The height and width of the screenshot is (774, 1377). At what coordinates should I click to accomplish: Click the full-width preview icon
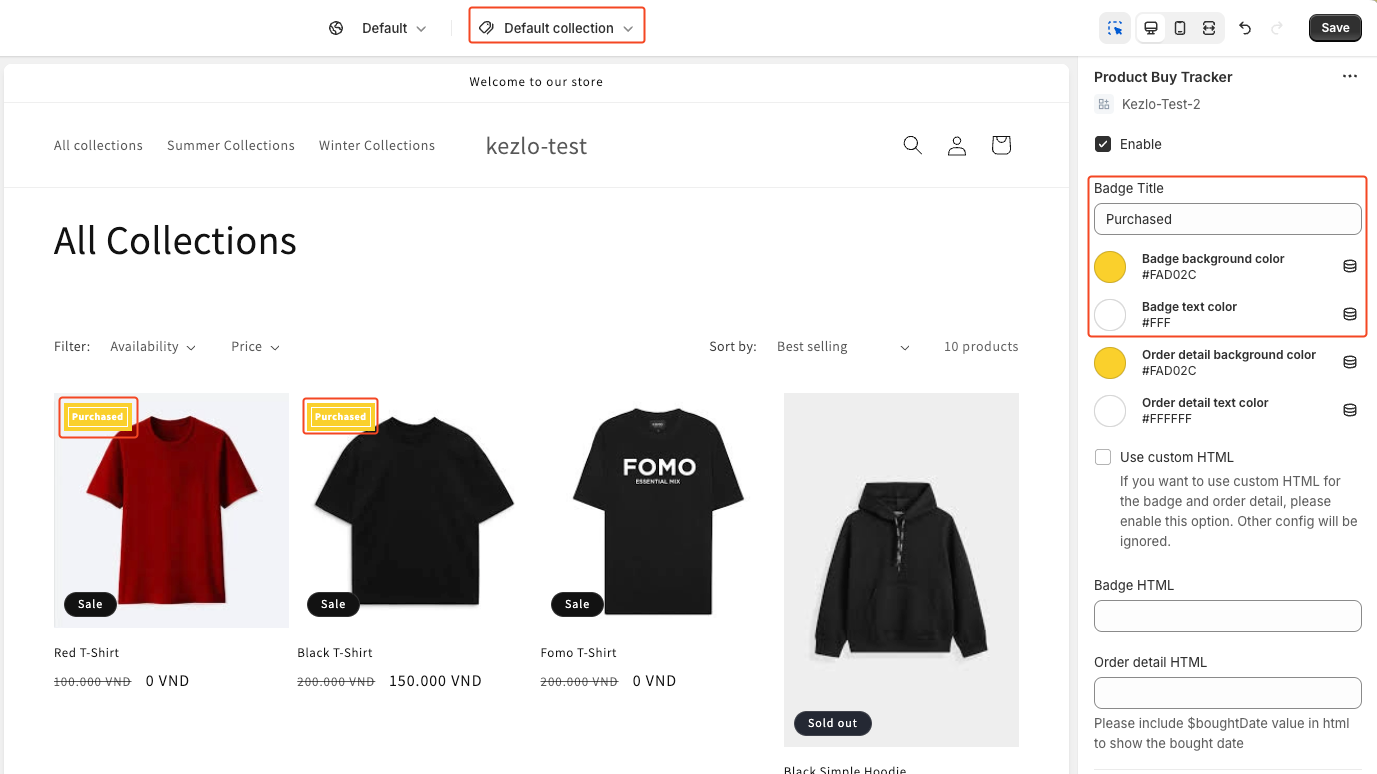(x=1209, y=28)
